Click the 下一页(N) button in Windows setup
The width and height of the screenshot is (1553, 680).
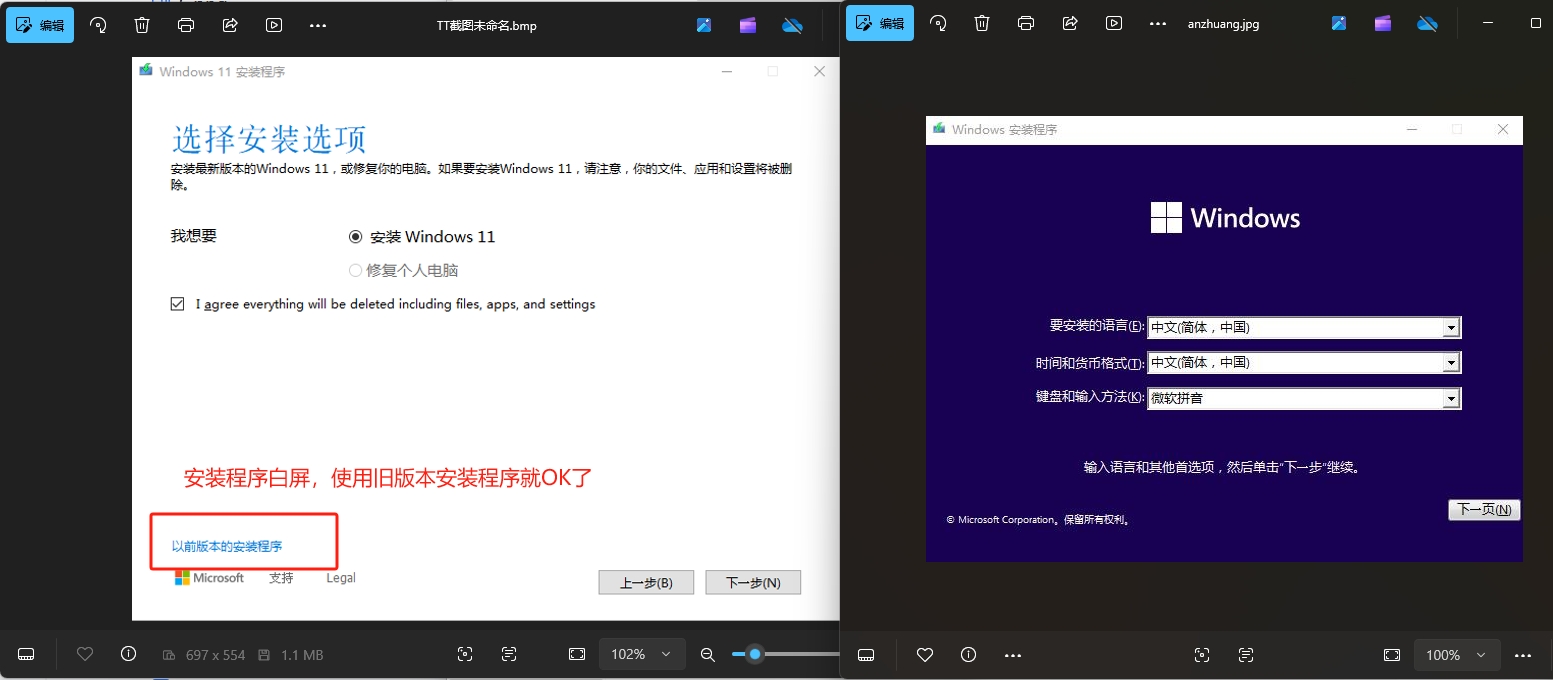pos(1484,510)
